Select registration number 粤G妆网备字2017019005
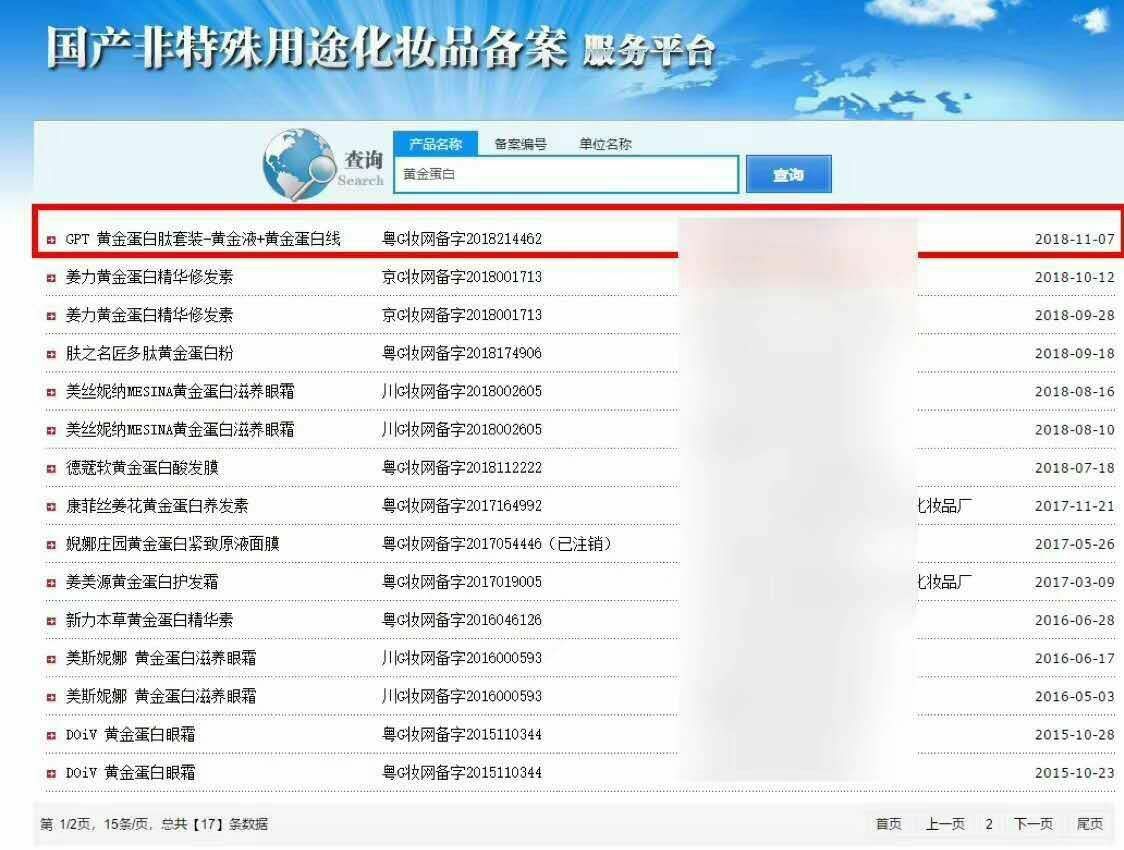 pos(462,583)
